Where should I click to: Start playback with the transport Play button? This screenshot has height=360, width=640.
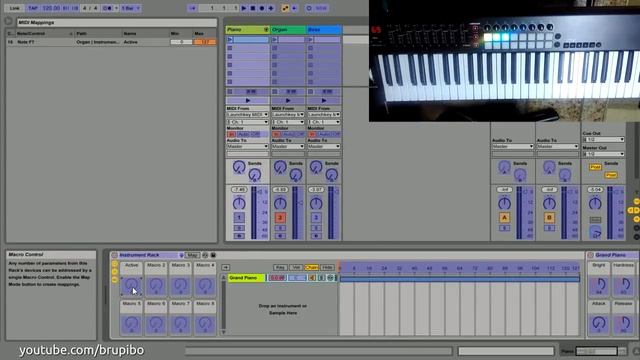click(244, 8)
